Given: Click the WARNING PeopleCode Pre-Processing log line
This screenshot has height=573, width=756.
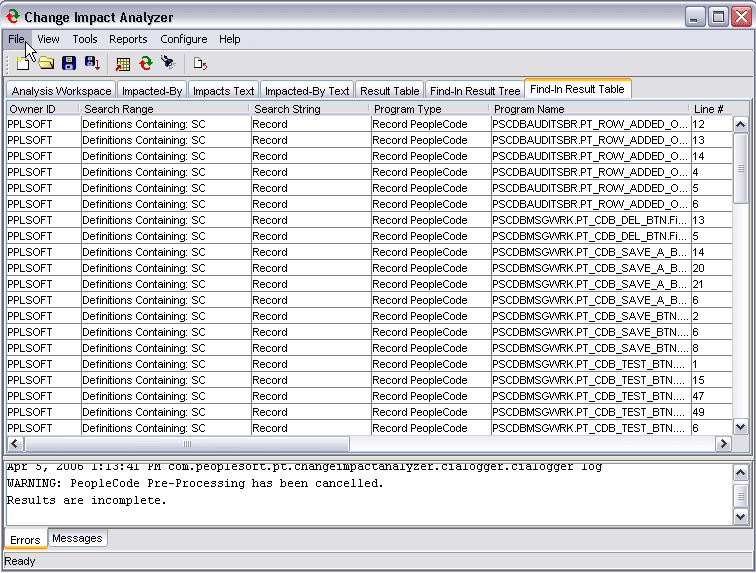Looking at the screenshot, I should coord(195,483).
